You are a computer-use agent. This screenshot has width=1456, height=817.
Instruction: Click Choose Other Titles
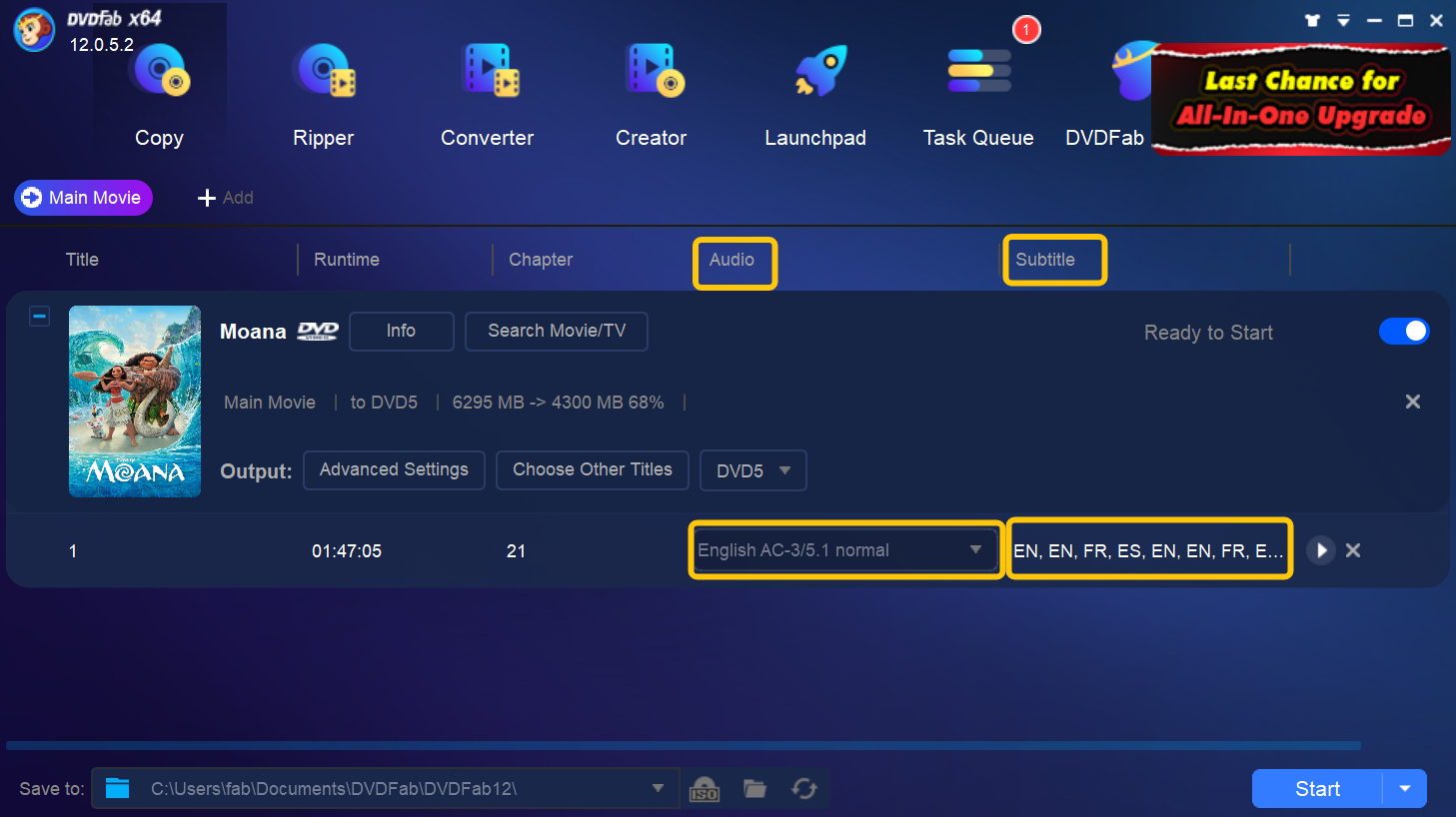pos(593,469)
